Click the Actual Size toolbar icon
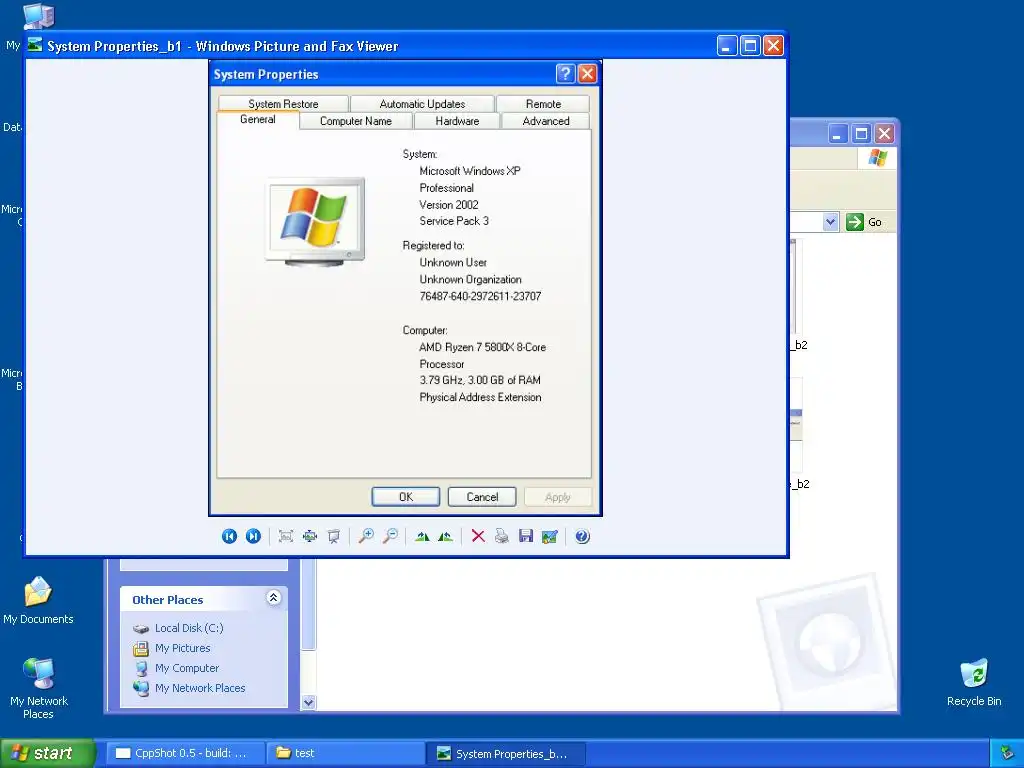 point(310,536)
